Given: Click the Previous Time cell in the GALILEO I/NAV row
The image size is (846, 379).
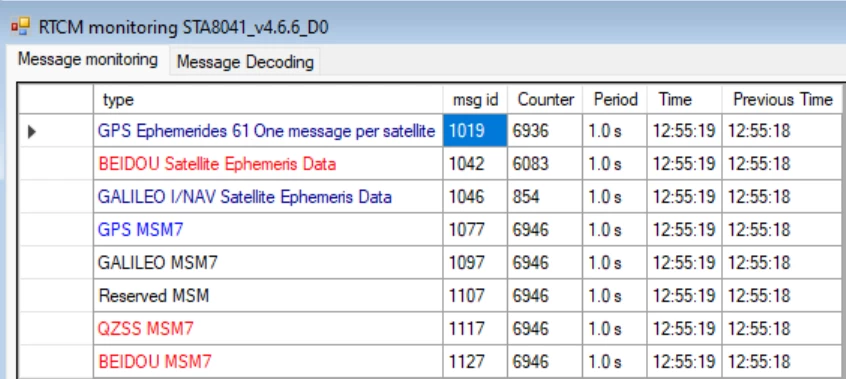Looking at the screenshot, I should click(782, 197).
